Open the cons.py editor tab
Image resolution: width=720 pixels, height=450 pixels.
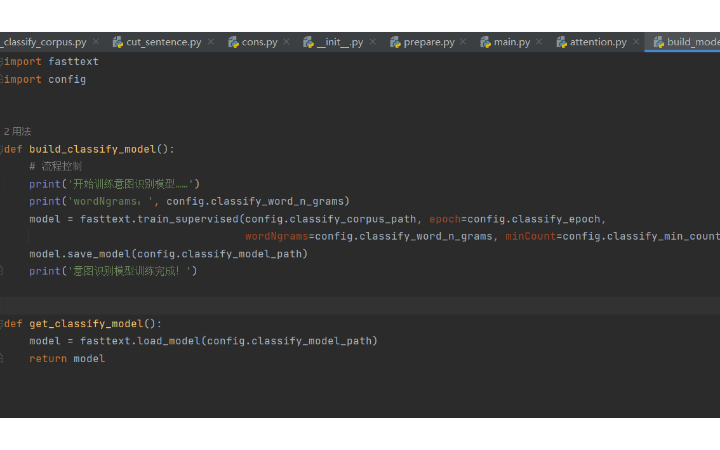[x=259, y=42]
